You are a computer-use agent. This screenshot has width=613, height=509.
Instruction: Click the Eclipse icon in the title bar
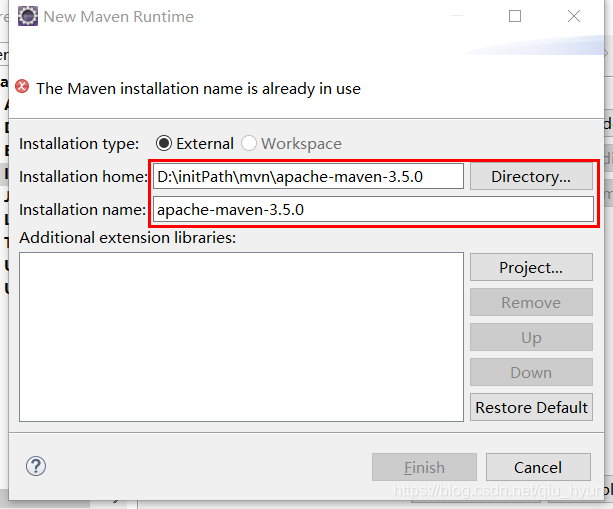pos(28,16)
